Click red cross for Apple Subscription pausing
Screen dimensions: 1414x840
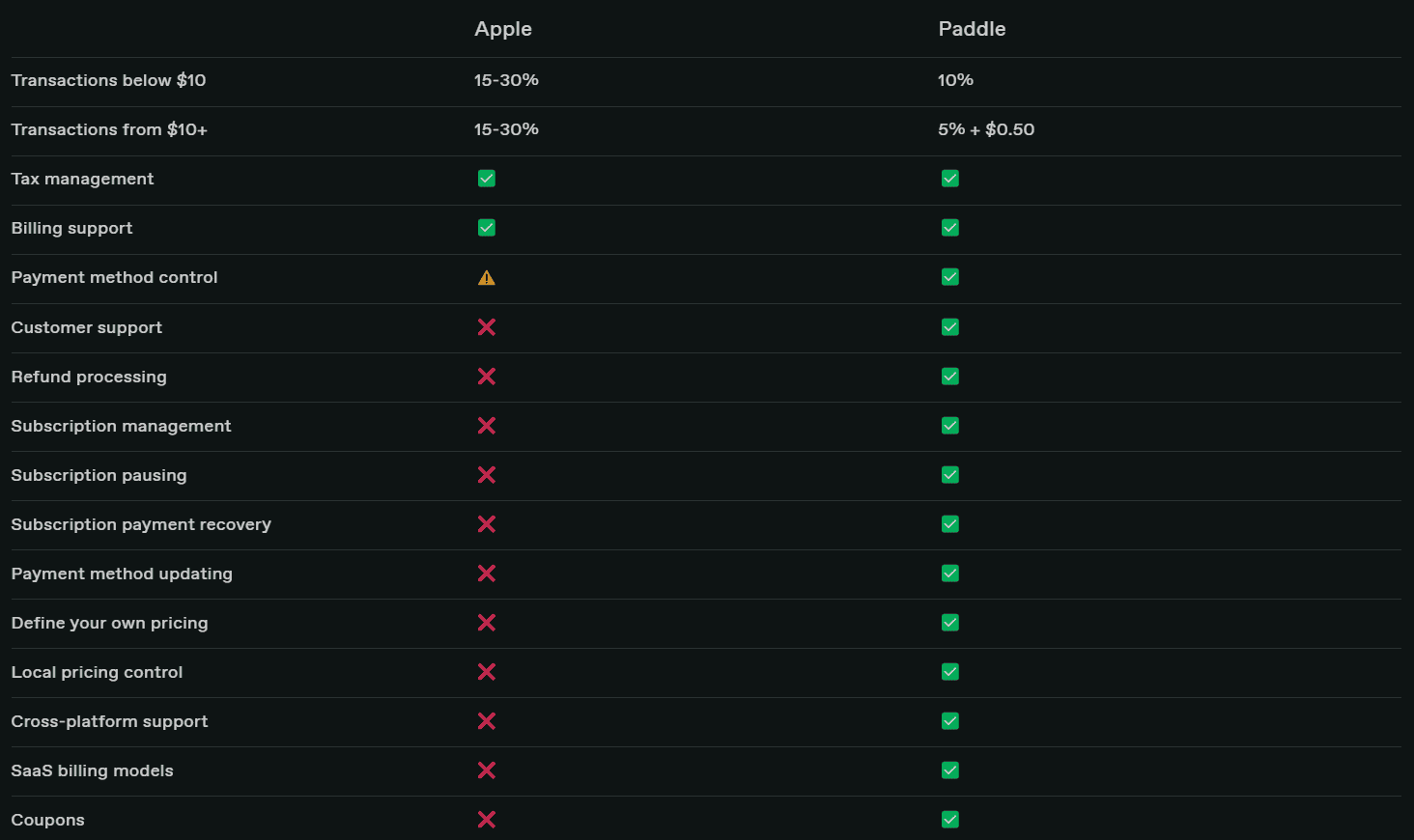(x=487, y=475)
